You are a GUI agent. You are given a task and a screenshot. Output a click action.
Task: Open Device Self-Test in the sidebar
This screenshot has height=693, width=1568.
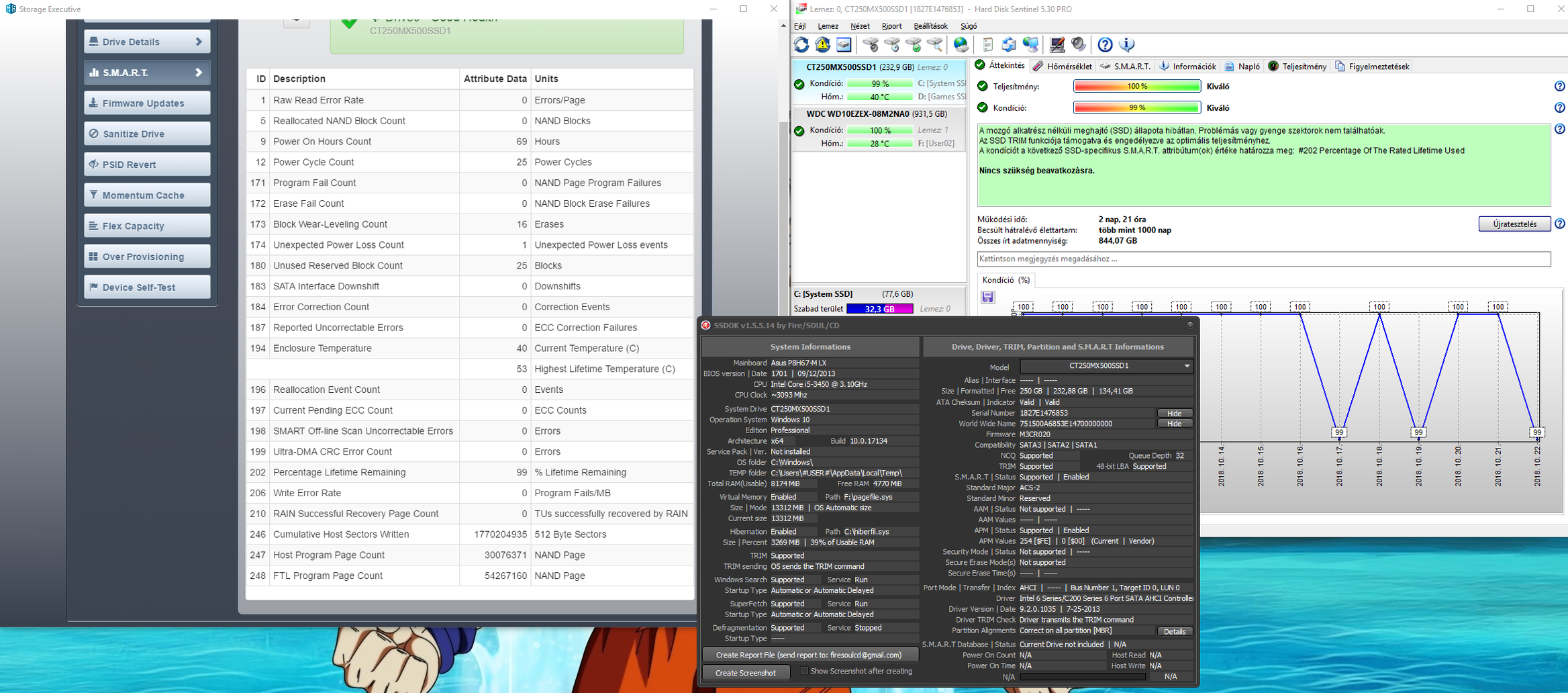click(x=147, y=287)
